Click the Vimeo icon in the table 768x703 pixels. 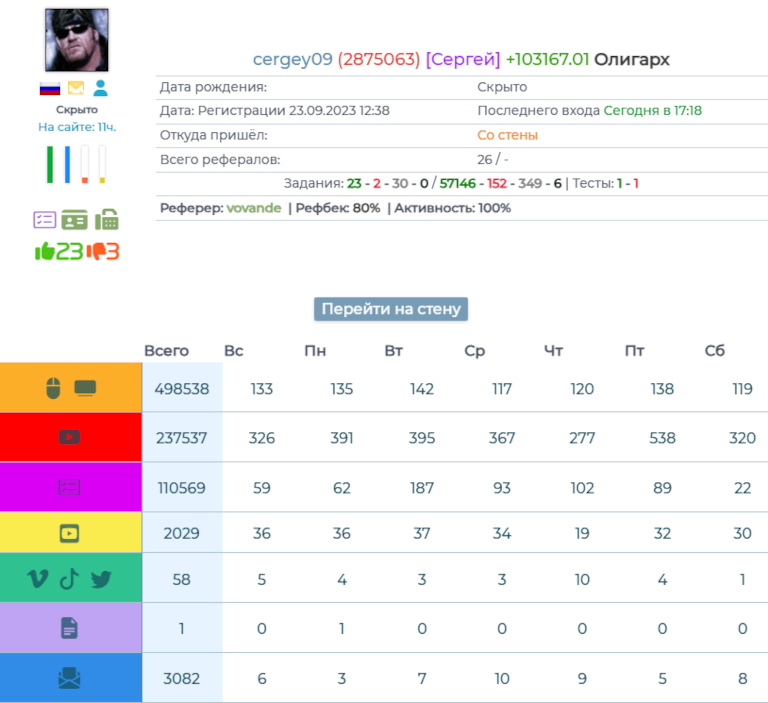(37, 578)
